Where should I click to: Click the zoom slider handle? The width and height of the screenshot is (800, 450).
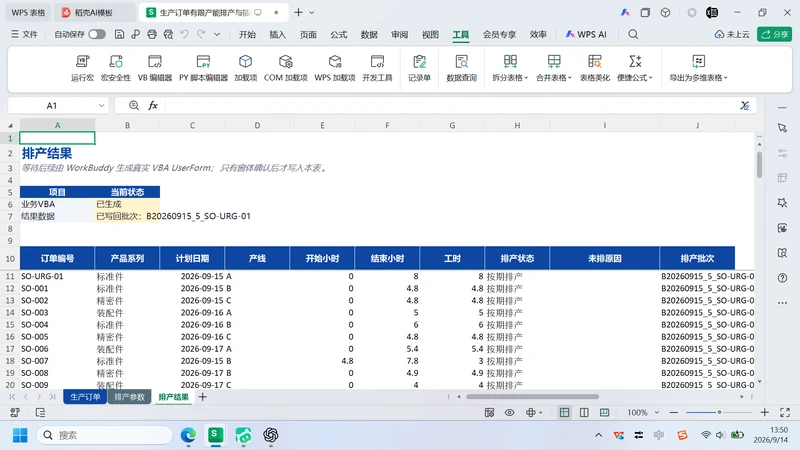[x=719, y=412]
